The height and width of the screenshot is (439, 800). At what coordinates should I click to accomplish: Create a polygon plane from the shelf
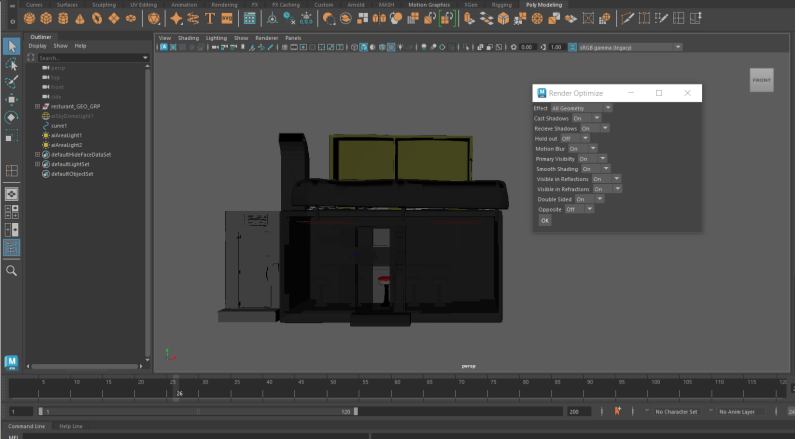click(x=114, y=19)
